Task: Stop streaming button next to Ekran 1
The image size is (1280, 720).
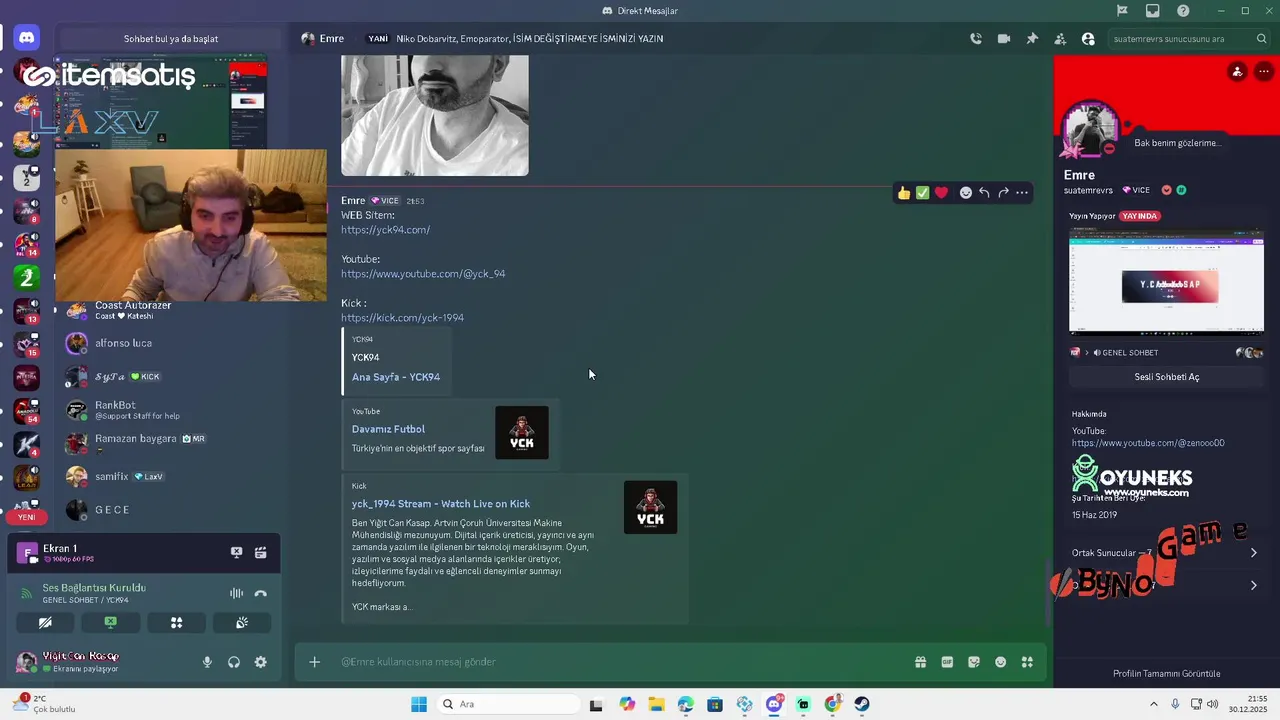Action: [236, 552]
